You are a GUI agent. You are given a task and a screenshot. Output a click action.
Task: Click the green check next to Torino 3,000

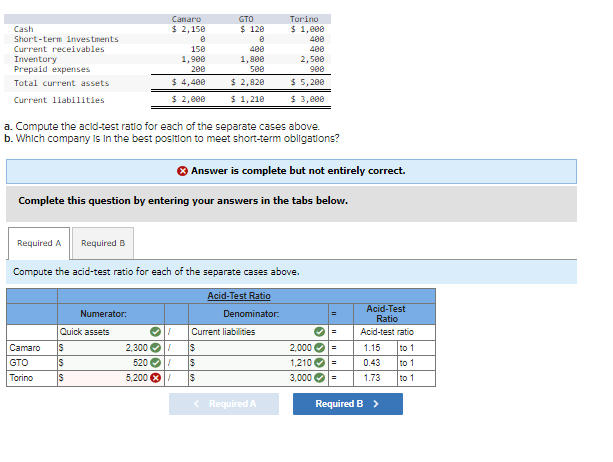tap(319, 378)
